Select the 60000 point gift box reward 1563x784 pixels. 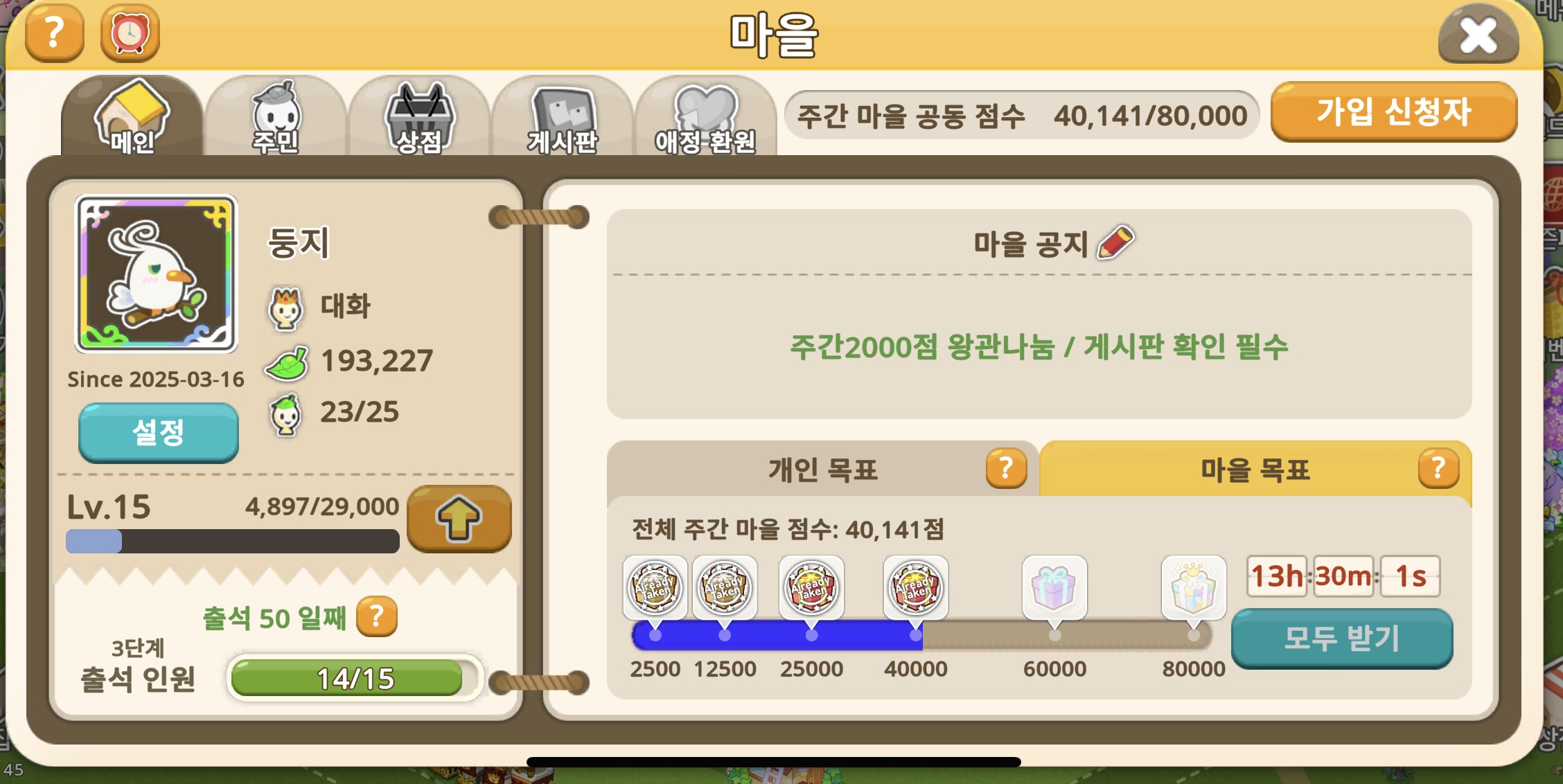(x=1054, y=587)
